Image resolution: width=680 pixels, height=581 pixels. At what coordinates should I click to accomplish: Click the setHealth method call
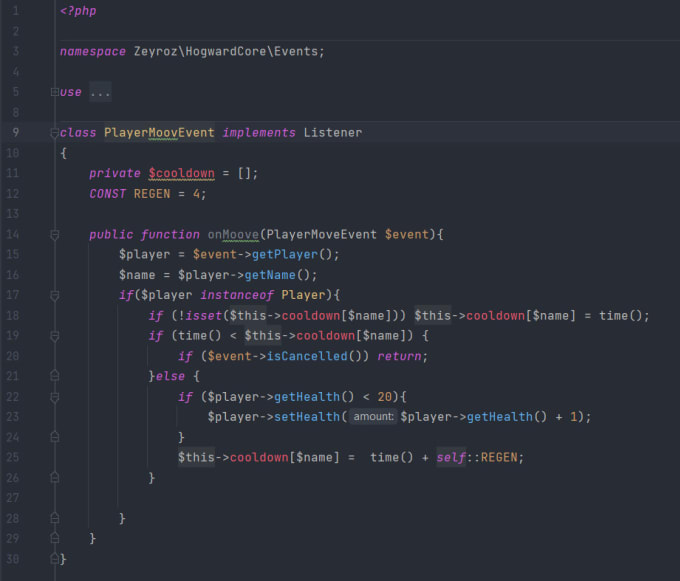pos(307,417)
